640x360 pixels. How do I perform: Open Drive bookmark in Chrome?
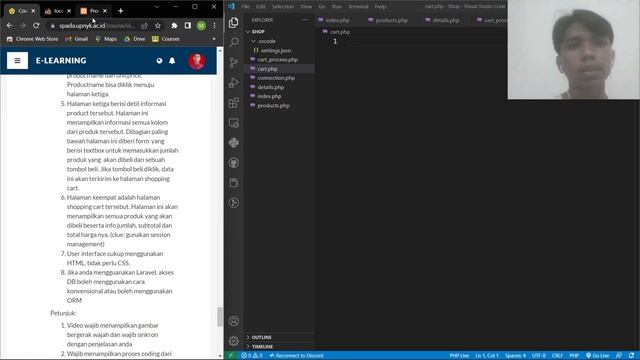[135, 39]
